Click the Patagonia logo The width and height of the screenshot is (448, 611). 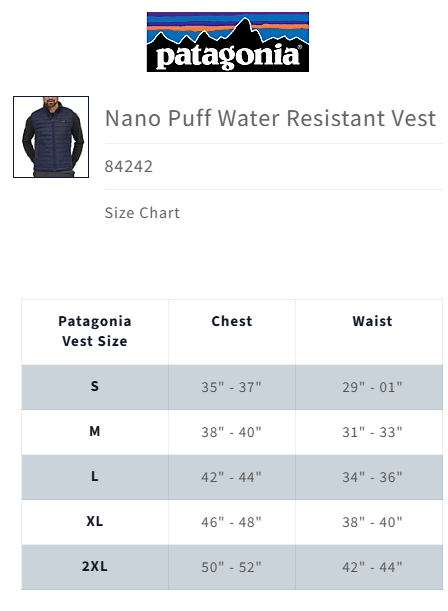228,42
